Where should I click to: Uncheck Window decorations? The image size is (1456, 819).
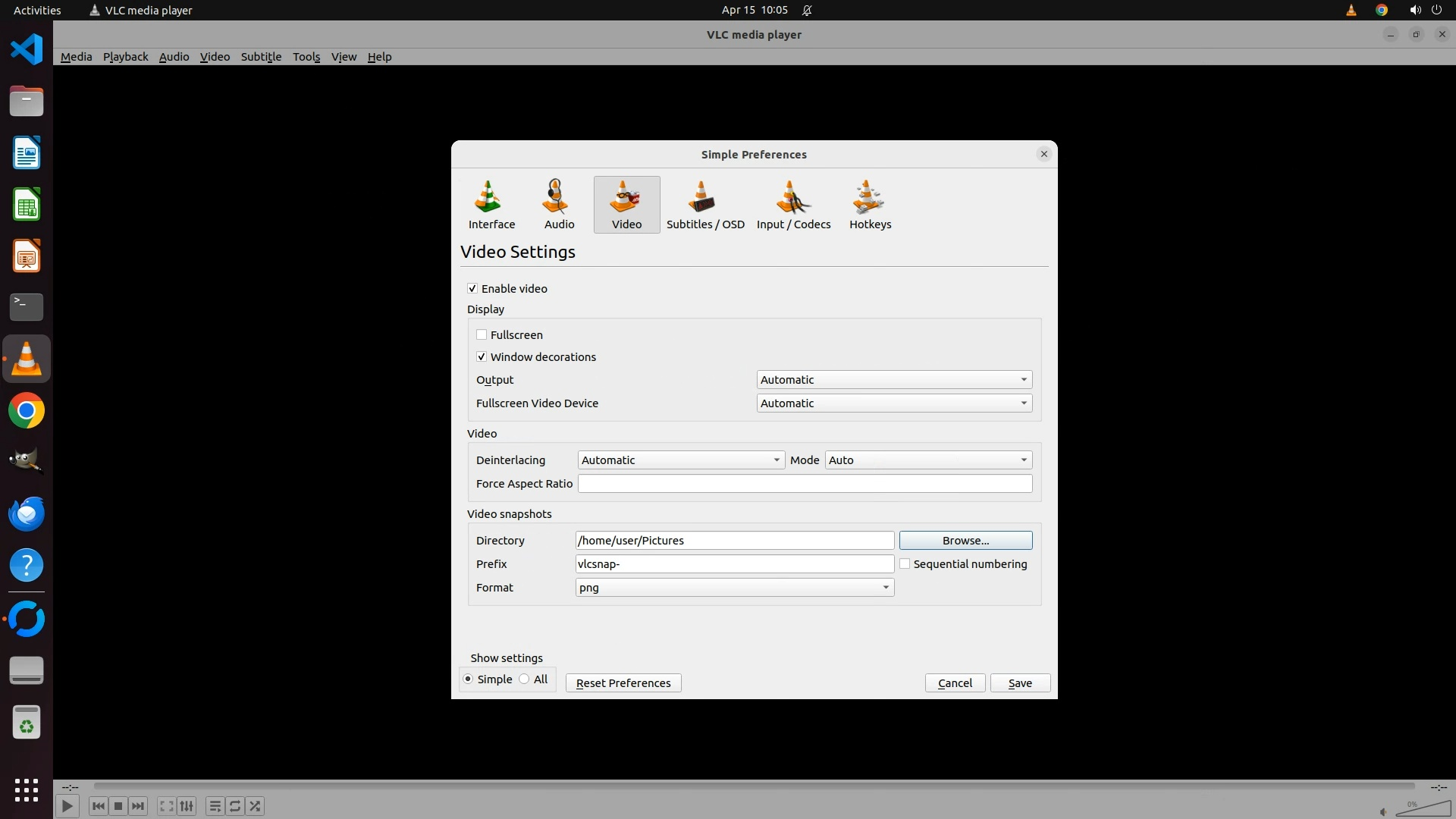482,356
